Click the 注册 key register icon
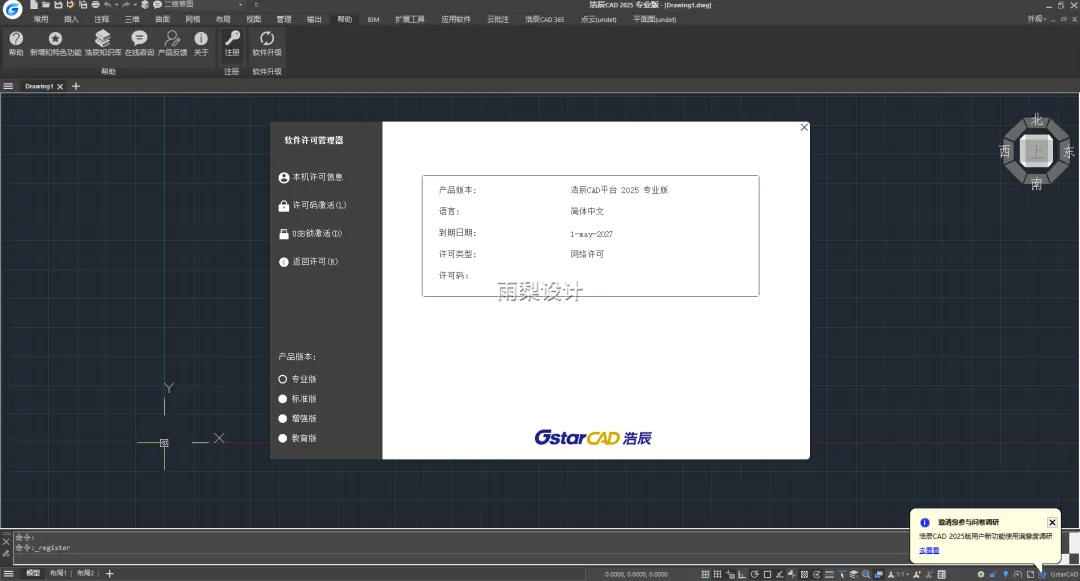Image resolution: width=1080 pixels, height=581 pixels. [x=232, y=43]
